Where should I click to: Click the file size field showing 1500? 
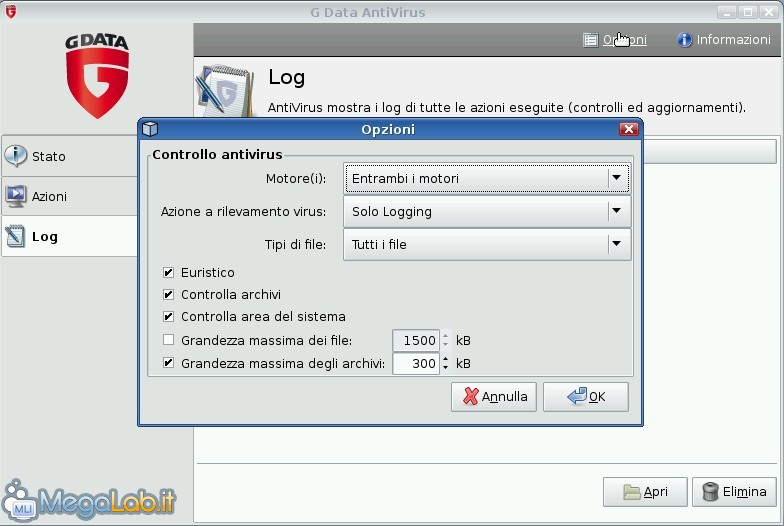click(x=416, y=340)
